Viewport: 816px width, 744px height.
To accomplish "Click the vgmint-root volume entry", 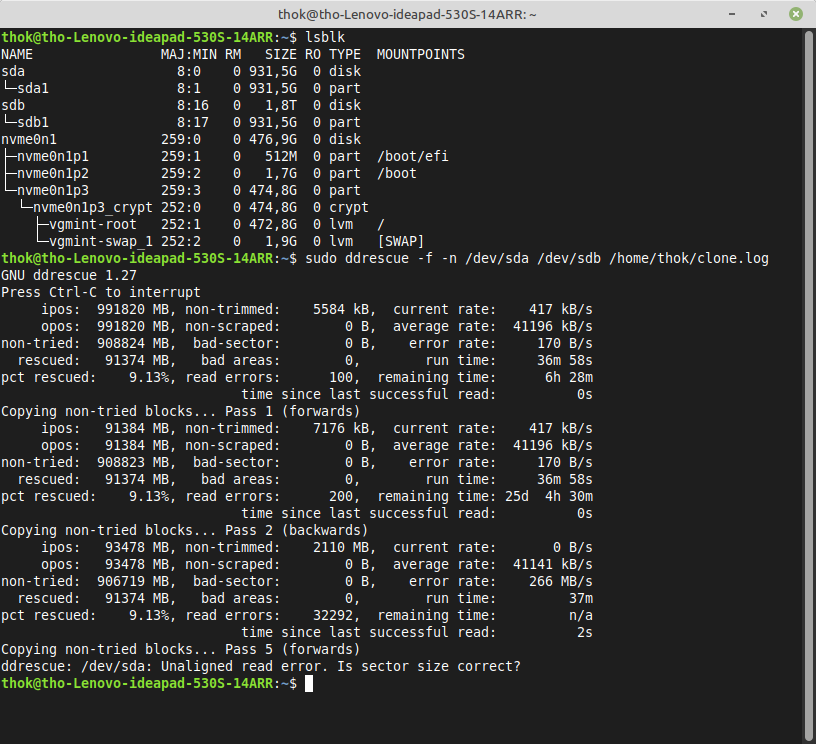I will click(x=92, y=224).
